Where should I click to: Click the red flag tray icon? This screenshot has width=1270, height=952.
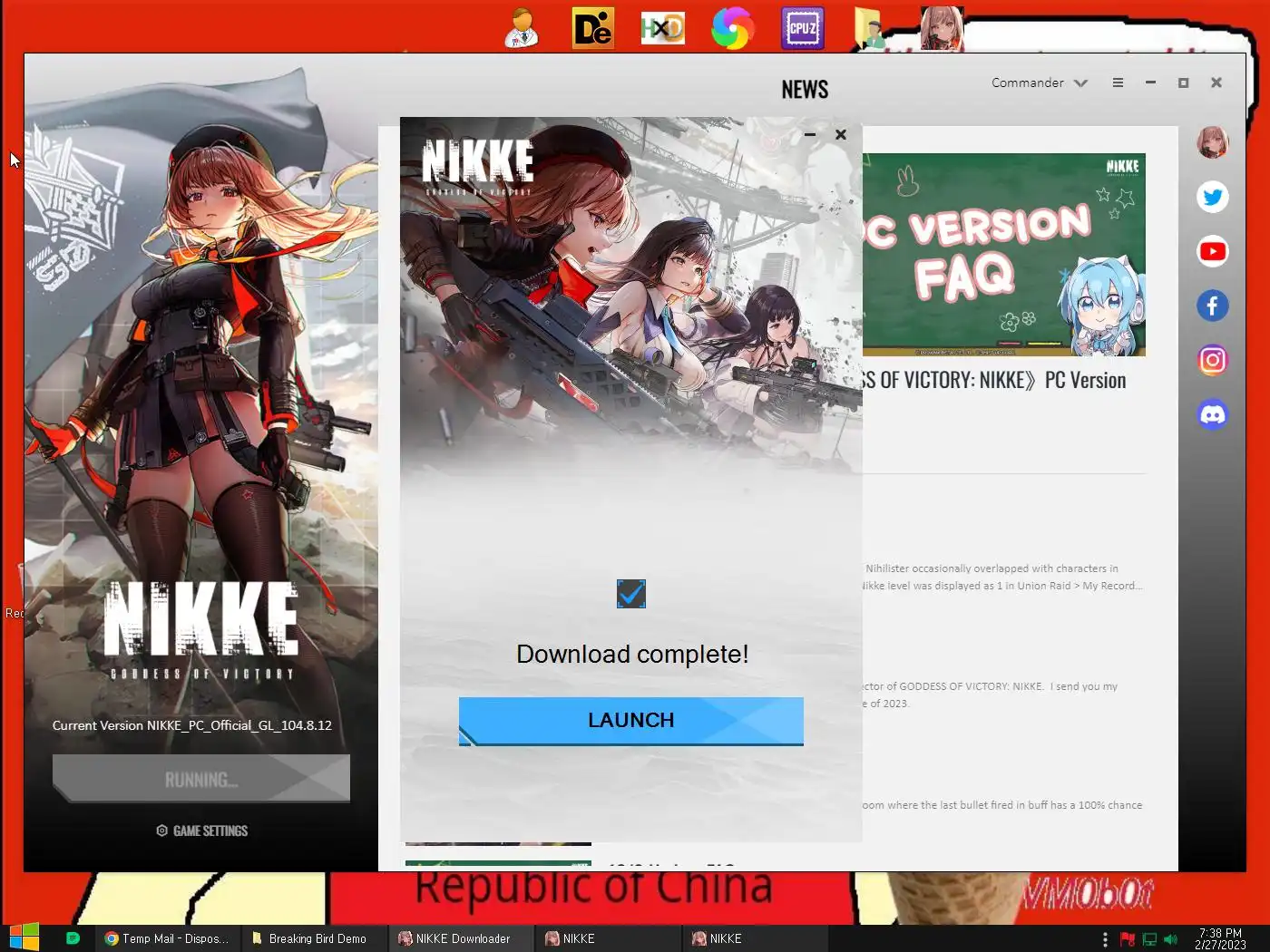pos(1128,939)
